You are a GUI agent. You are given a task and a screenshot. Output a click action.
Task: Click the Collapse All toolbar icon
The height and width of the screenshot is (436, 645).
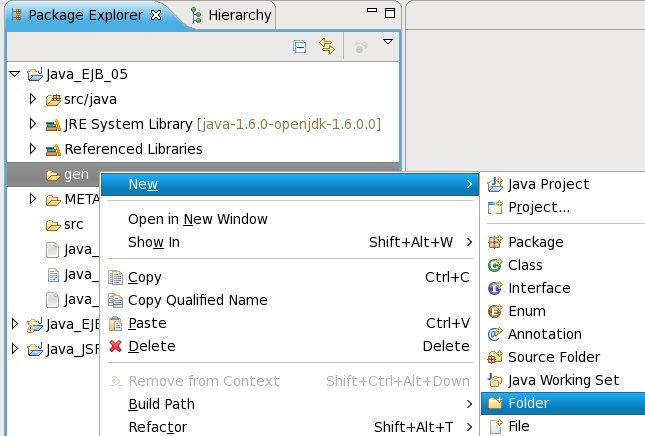299,46
